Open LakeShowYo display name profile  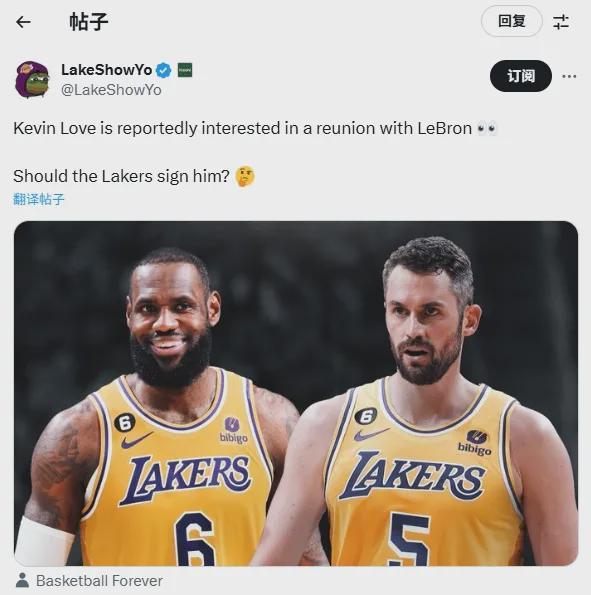107,70
